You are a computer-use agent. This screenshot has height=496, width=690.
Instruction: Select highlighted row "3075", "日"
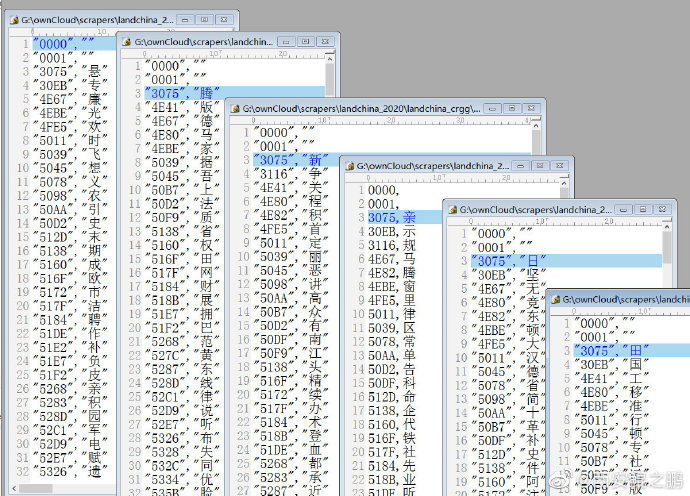pos(566,261)
